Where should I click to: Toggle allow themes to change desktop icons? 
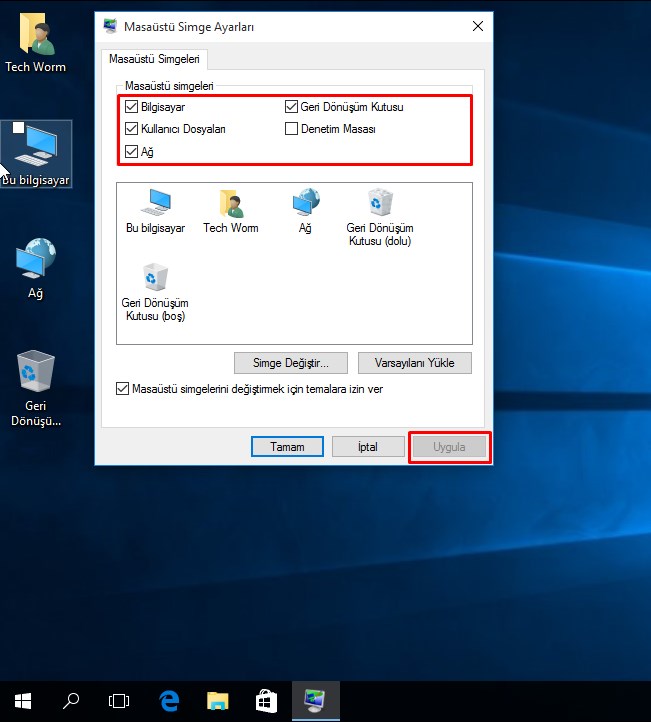(x=123, y=389)
